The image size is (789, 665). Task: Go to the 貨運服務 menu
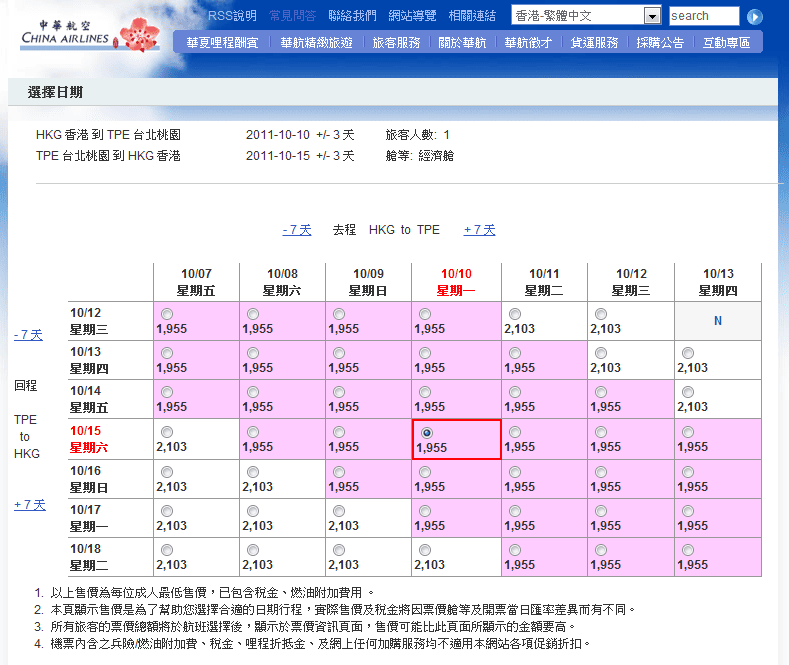pyautogui.click(x=594, y=43)
